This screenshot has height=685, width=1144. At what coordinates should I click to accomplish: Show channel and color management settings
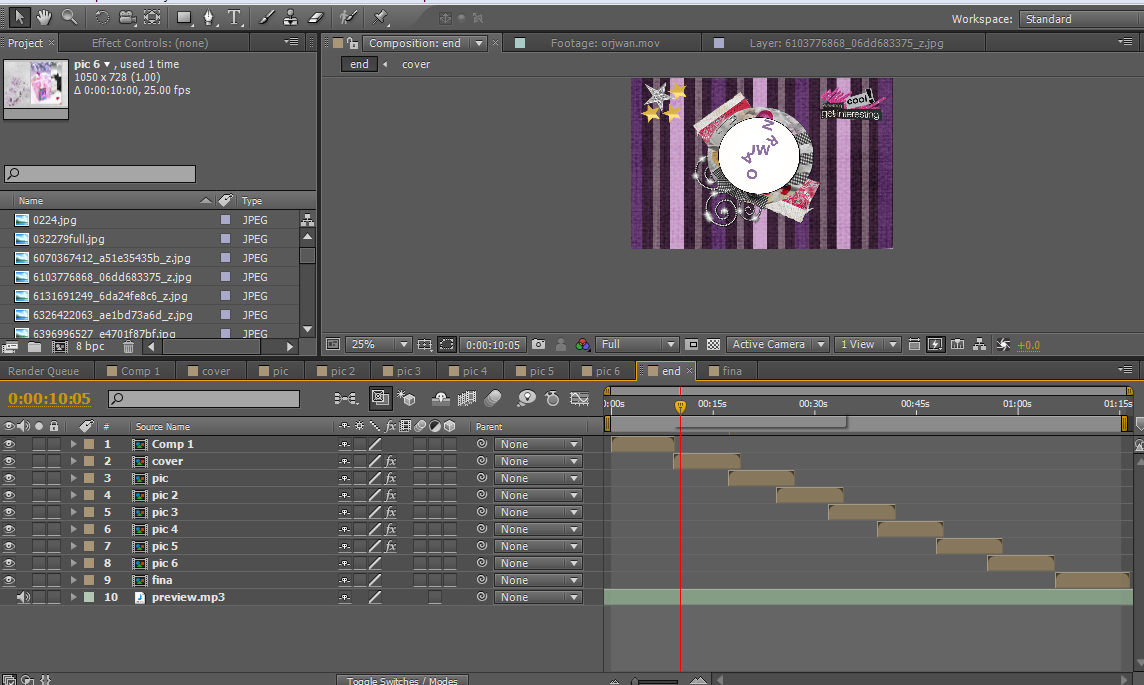coord(582,344)
